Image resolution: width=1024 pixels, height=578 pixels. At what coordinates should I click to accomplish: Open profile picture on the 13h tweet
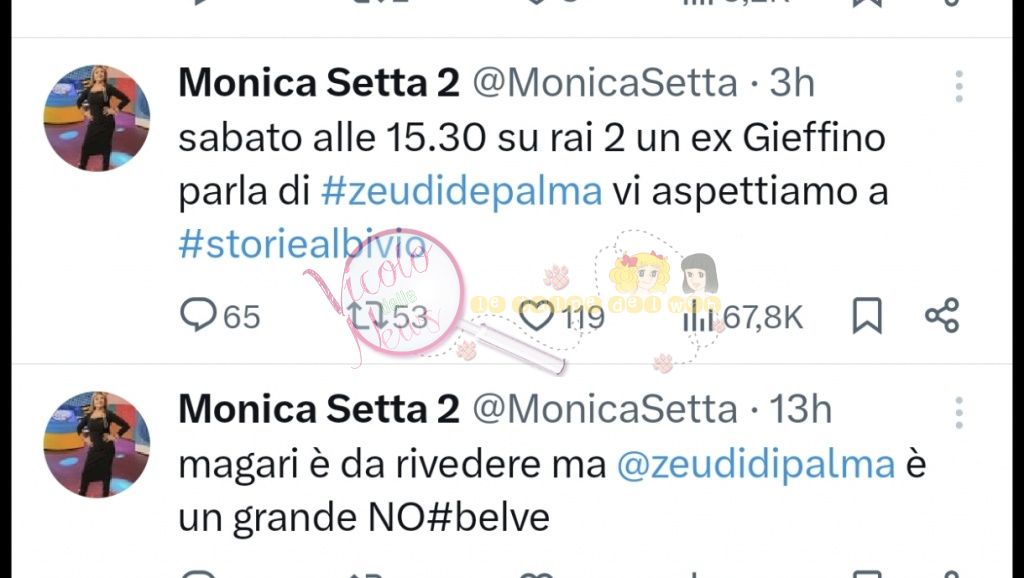(x=96, y=444)
